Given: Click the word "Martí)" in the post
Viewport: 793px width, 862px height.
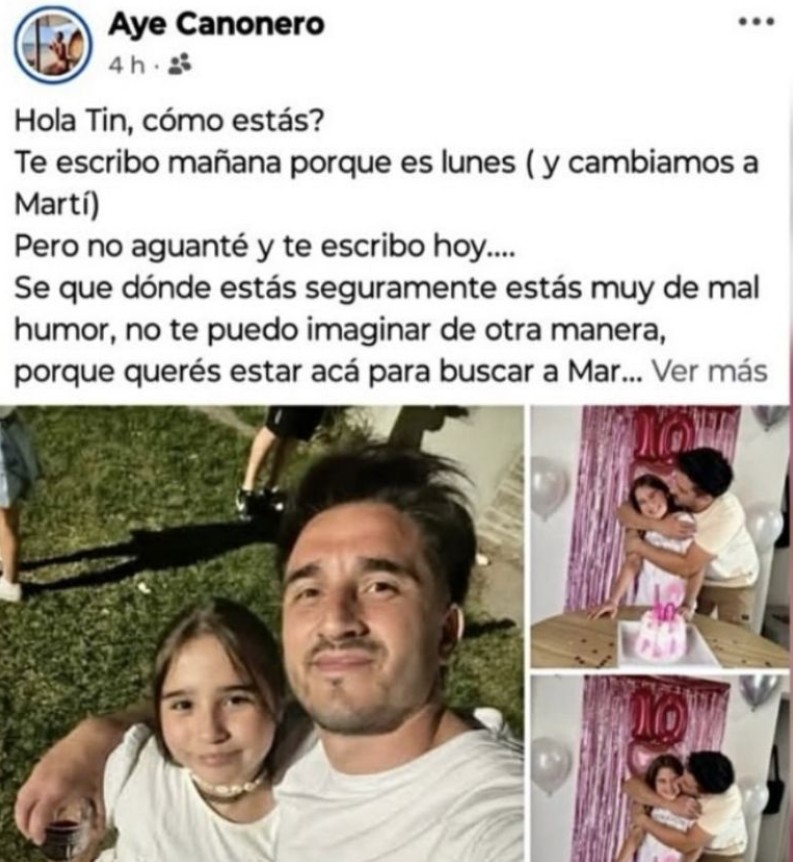Looking at the screenshot, I should (x=57, y=205).
